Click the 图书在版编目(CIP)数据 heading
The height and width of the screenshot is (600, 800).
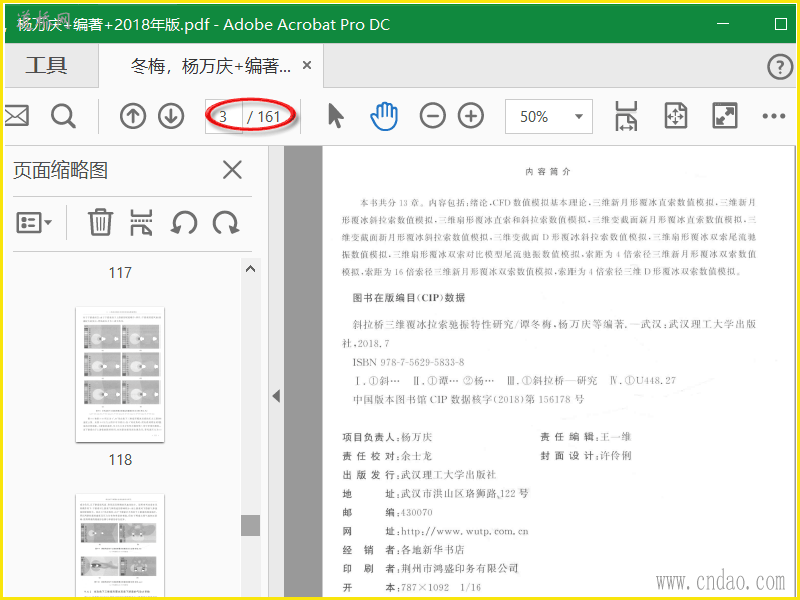click(x=409, y=297)
